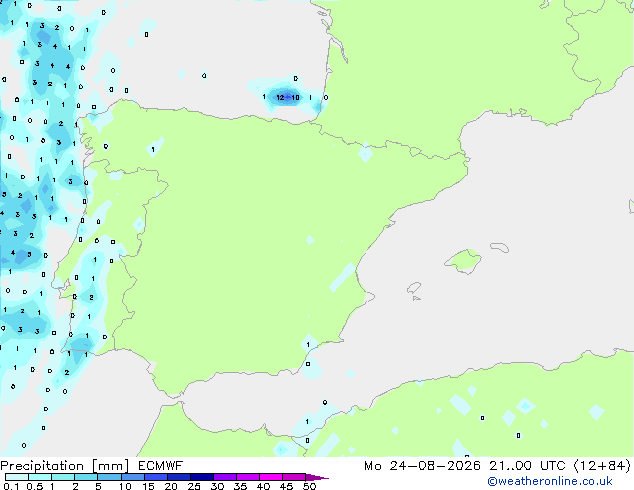Viewport: 634px width, 490px height.
Task: Select the Menorca island outline
Action: 499,247
